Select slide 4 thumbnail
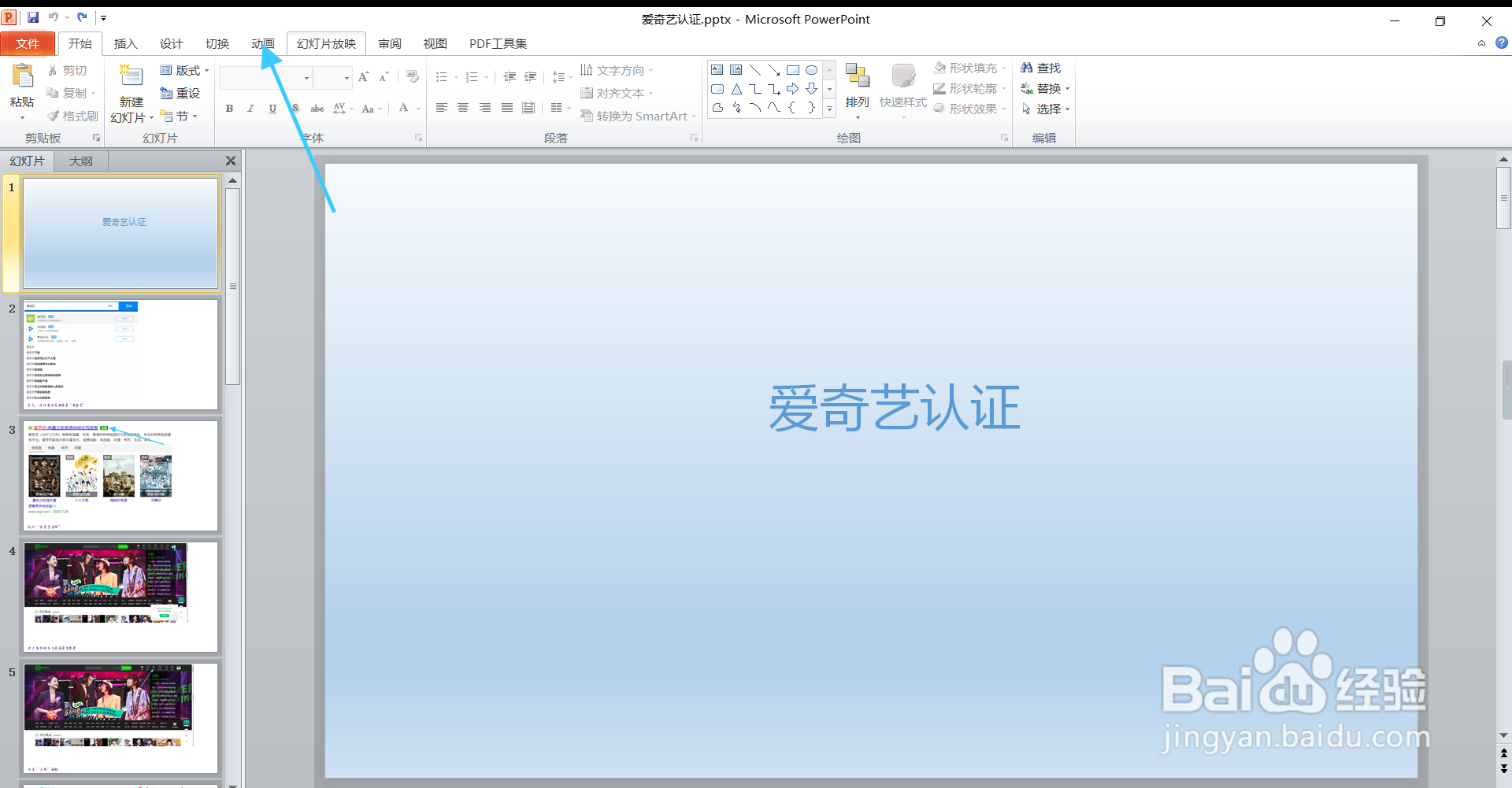This screenshot has width=1512, height=788. [120, 597]
